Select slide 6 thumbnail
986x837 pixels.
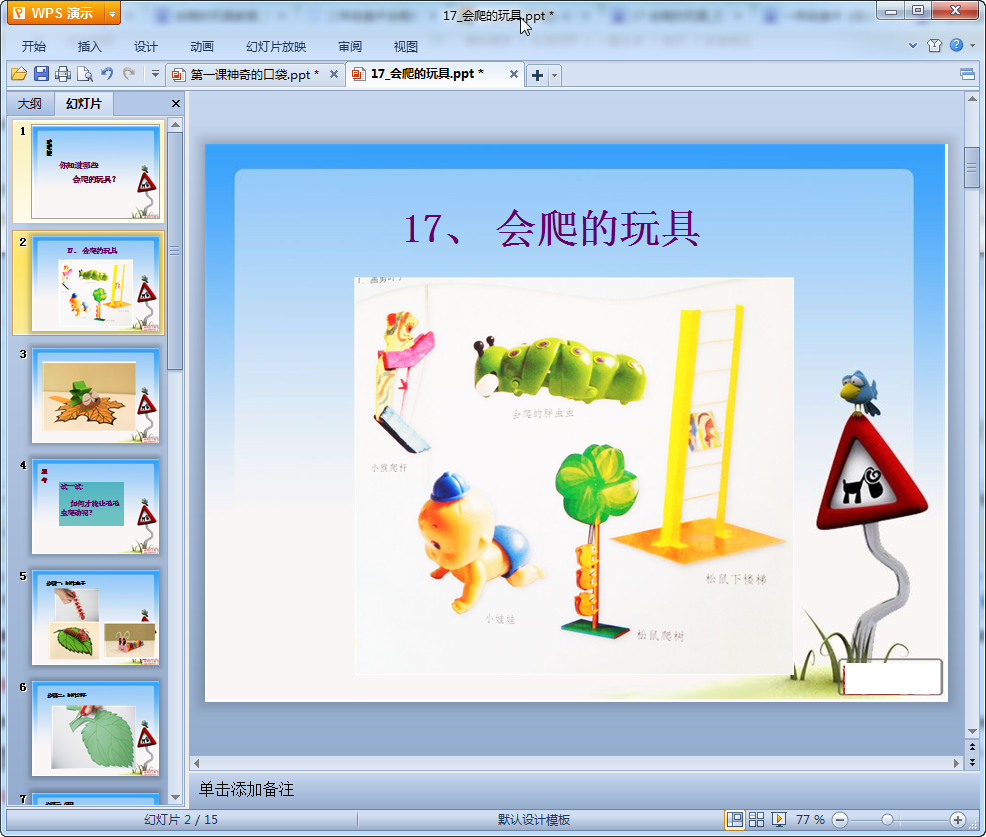(x=96, y=729)
